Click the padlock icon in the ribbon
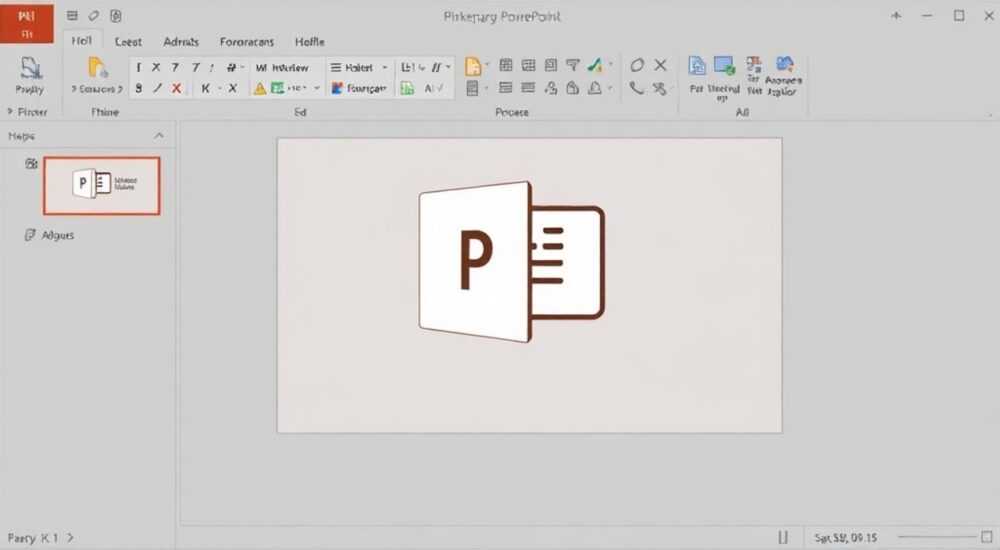1000x550 pixels. 573,89
